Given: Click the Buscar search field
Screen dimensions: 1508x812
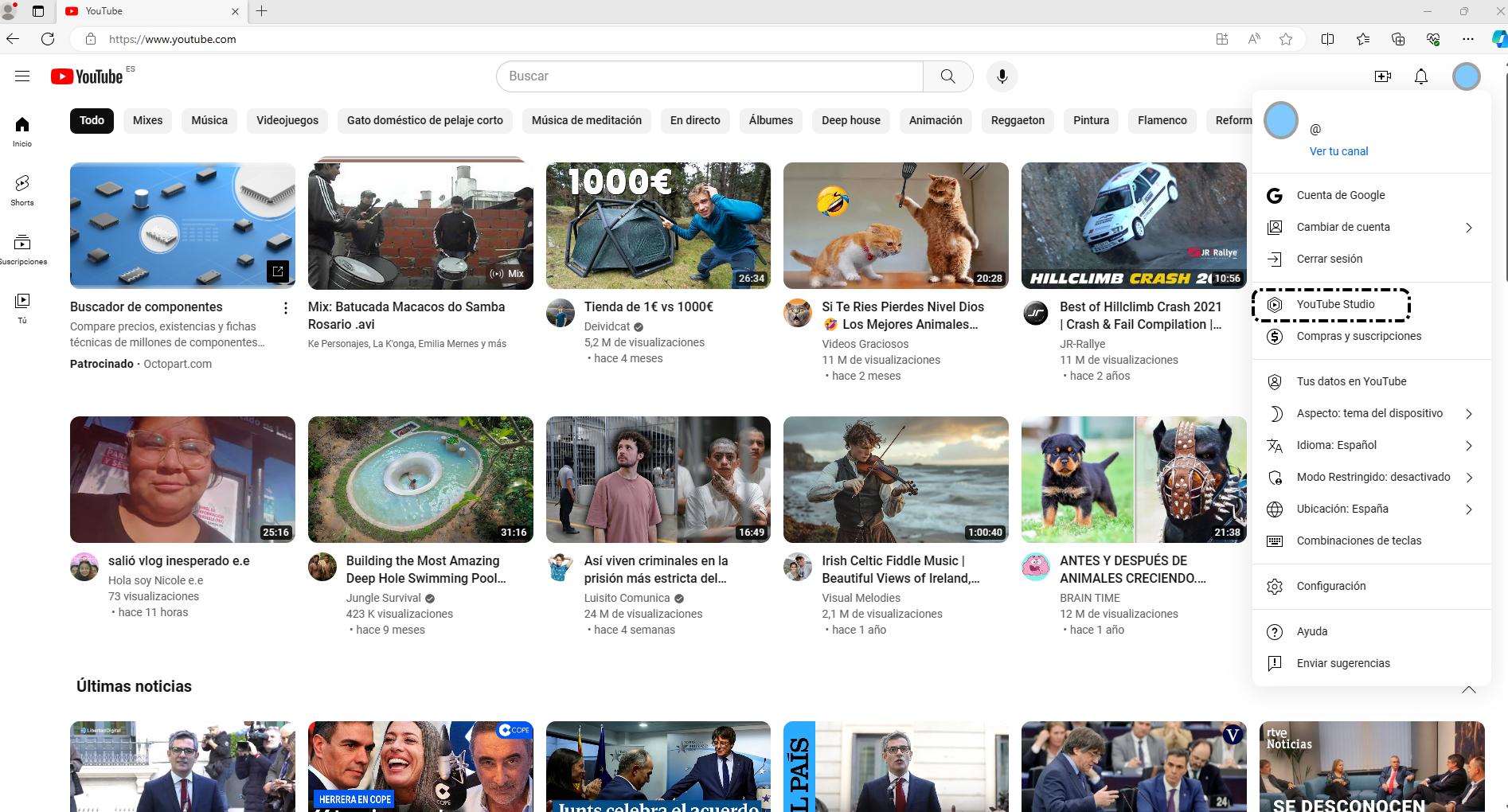Looking at the screenshot, I should point(709,76).
